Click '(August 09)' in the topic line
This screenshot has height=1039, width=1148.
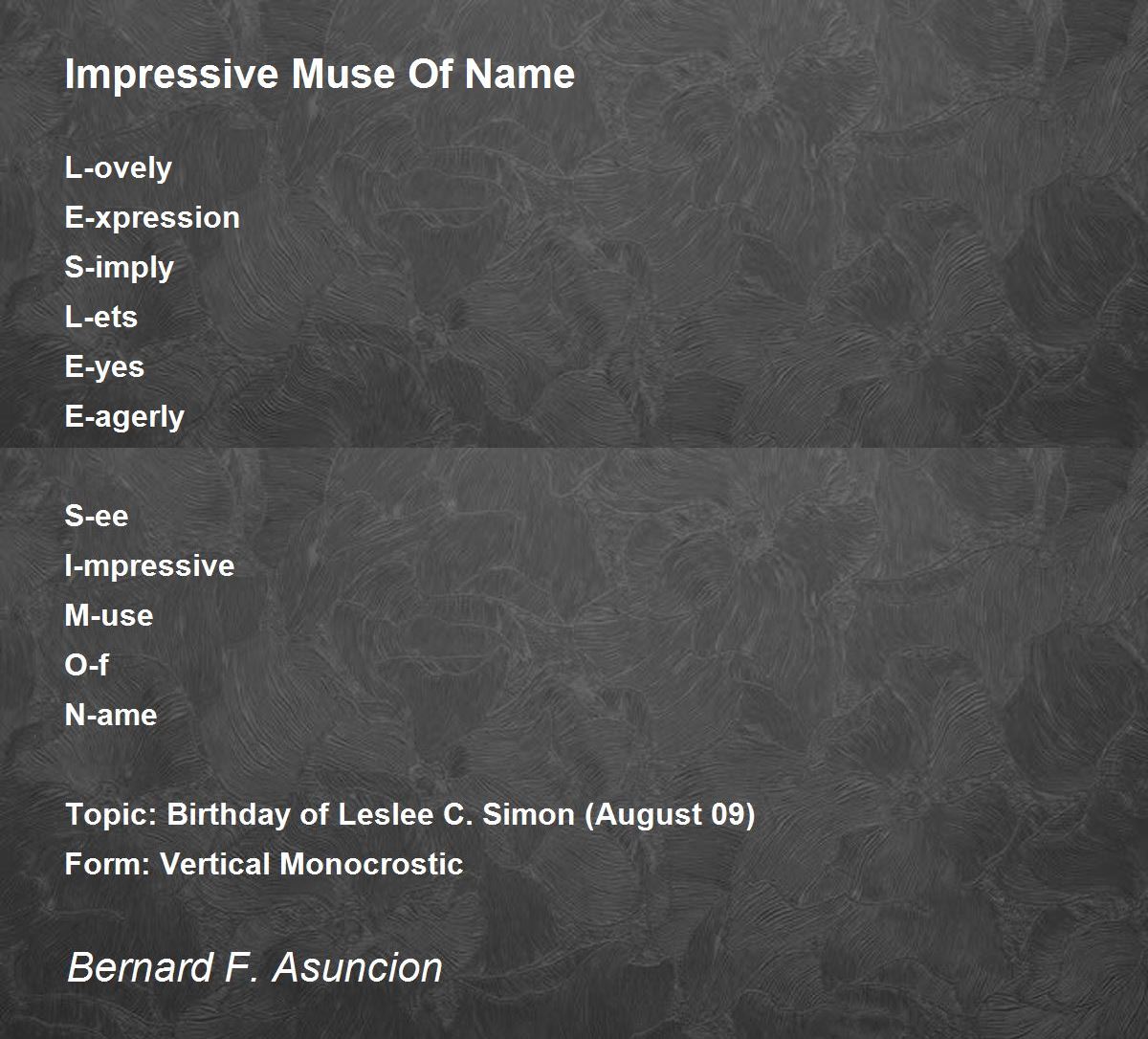(x=670, y=815)
